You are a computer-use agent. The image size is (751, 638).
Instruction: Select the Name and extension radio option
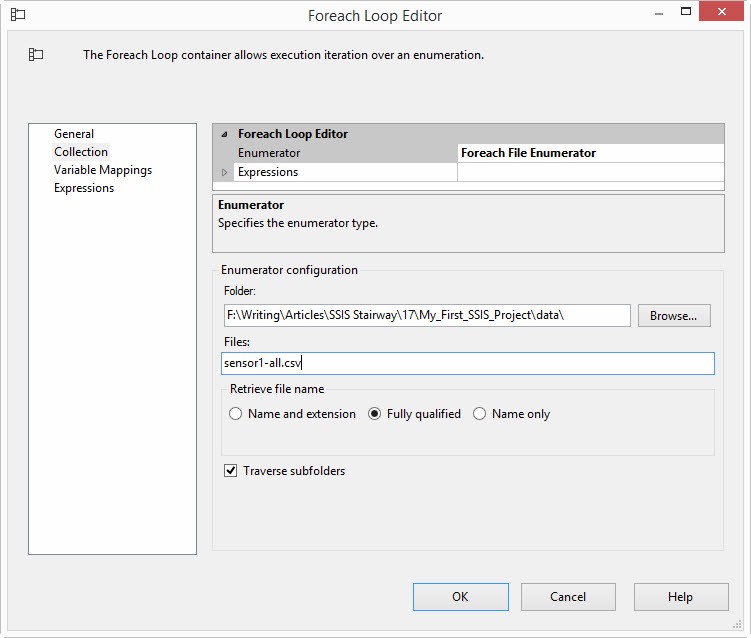(236, 414)
